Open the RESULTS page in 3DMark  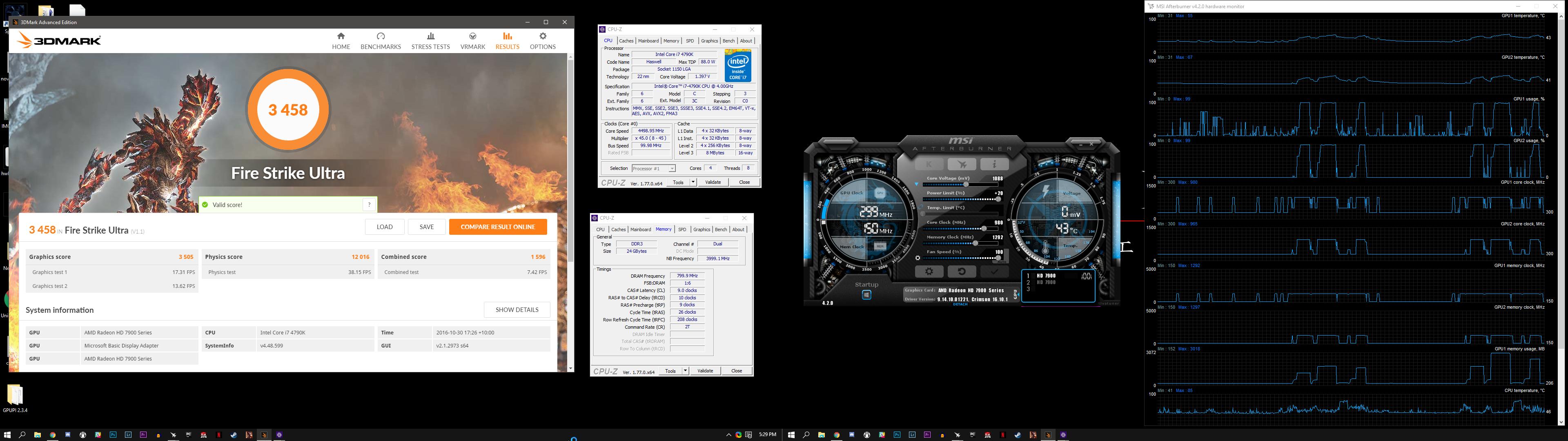coord(507,41)
